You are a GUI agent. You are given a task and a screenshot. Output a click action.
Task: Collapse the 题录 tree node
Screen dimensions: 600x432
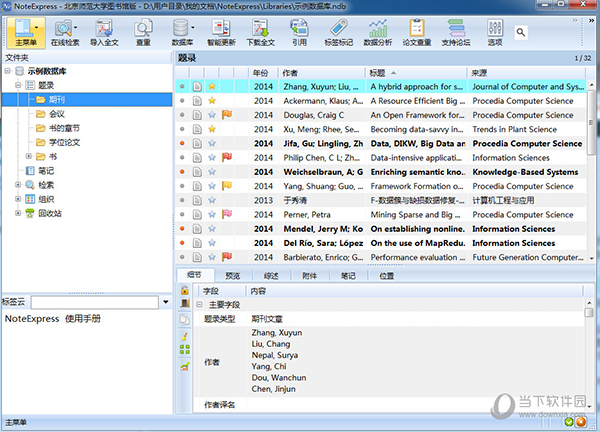(18, 85)
